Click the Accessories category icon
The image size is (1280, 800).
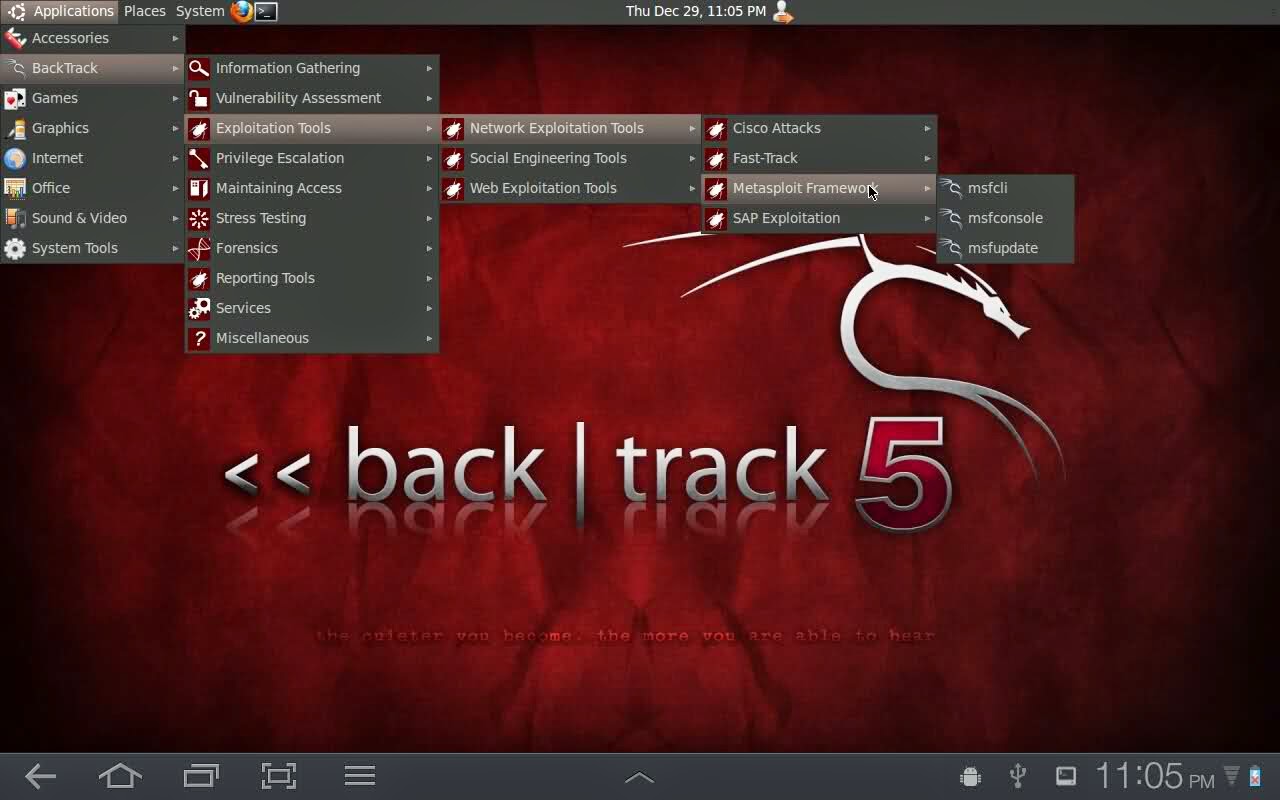click(x=15, y=38)
